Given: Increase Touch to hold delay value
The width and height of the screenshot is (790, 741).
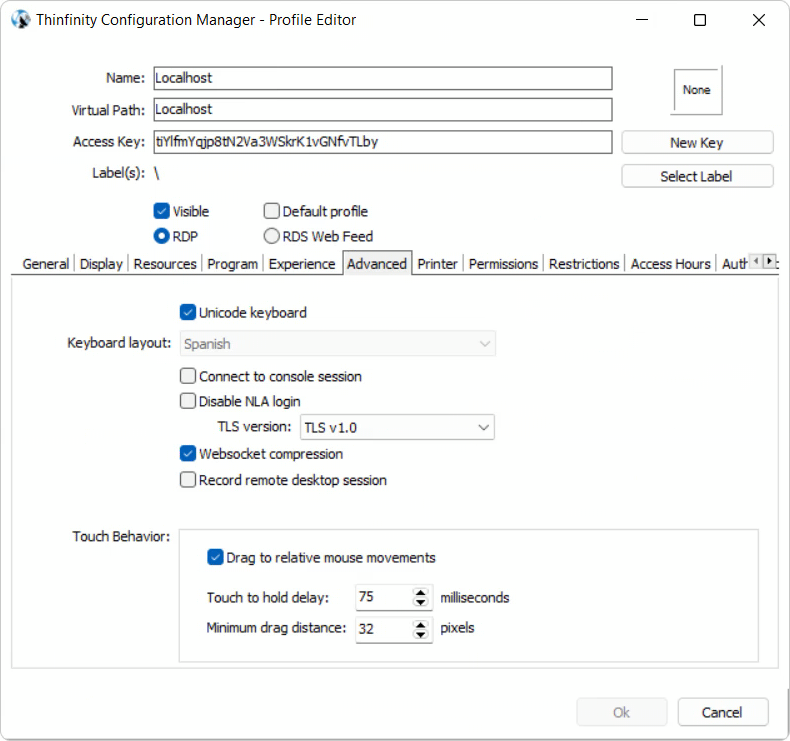Looking at the screenshot, I should 420,592.
